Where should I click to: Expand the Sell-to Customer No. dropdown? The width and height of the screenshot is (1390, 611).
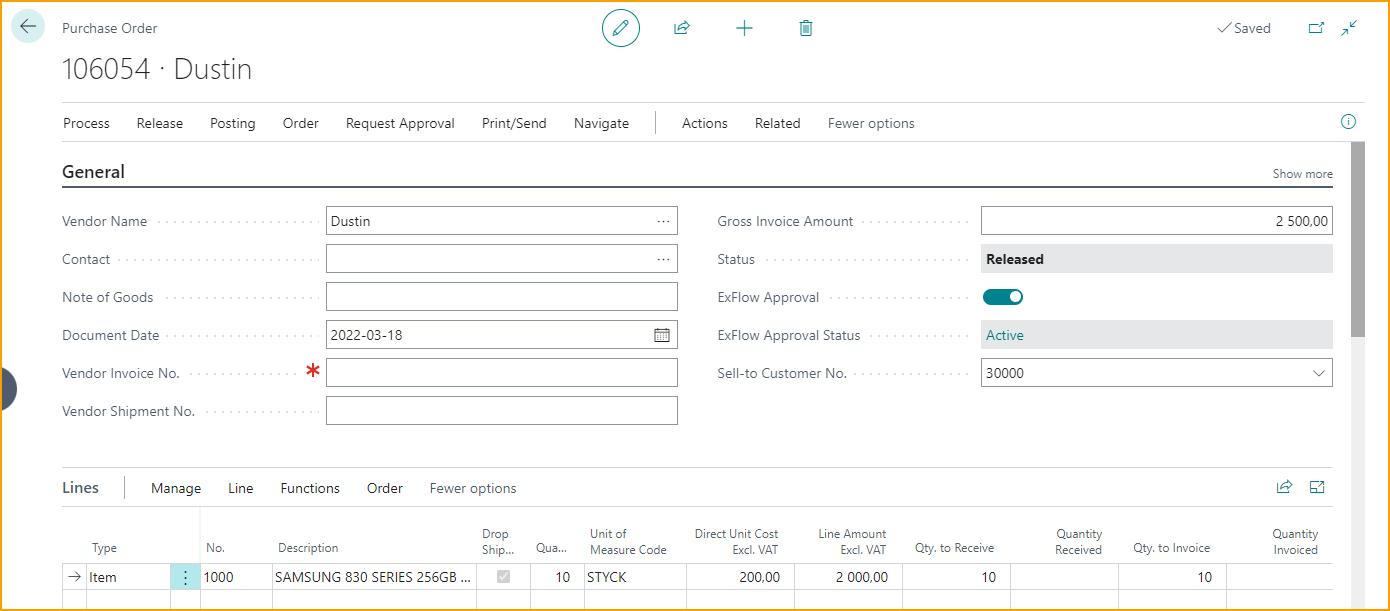(1318, 373)
